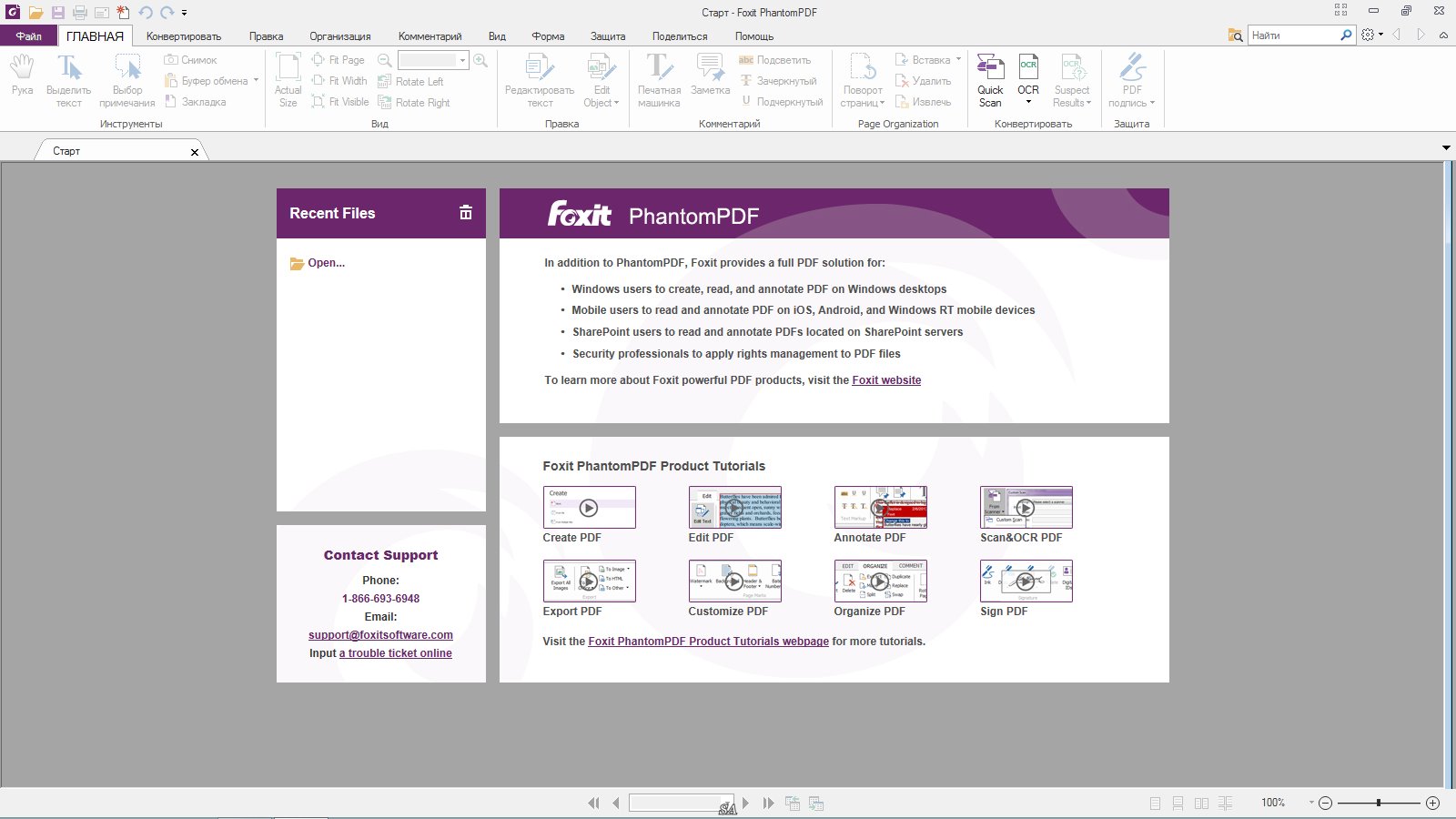Open the OCR dropdown button
Image resolution: width=1456 pixels, height=819 pixels.
tap(1028, 81)
